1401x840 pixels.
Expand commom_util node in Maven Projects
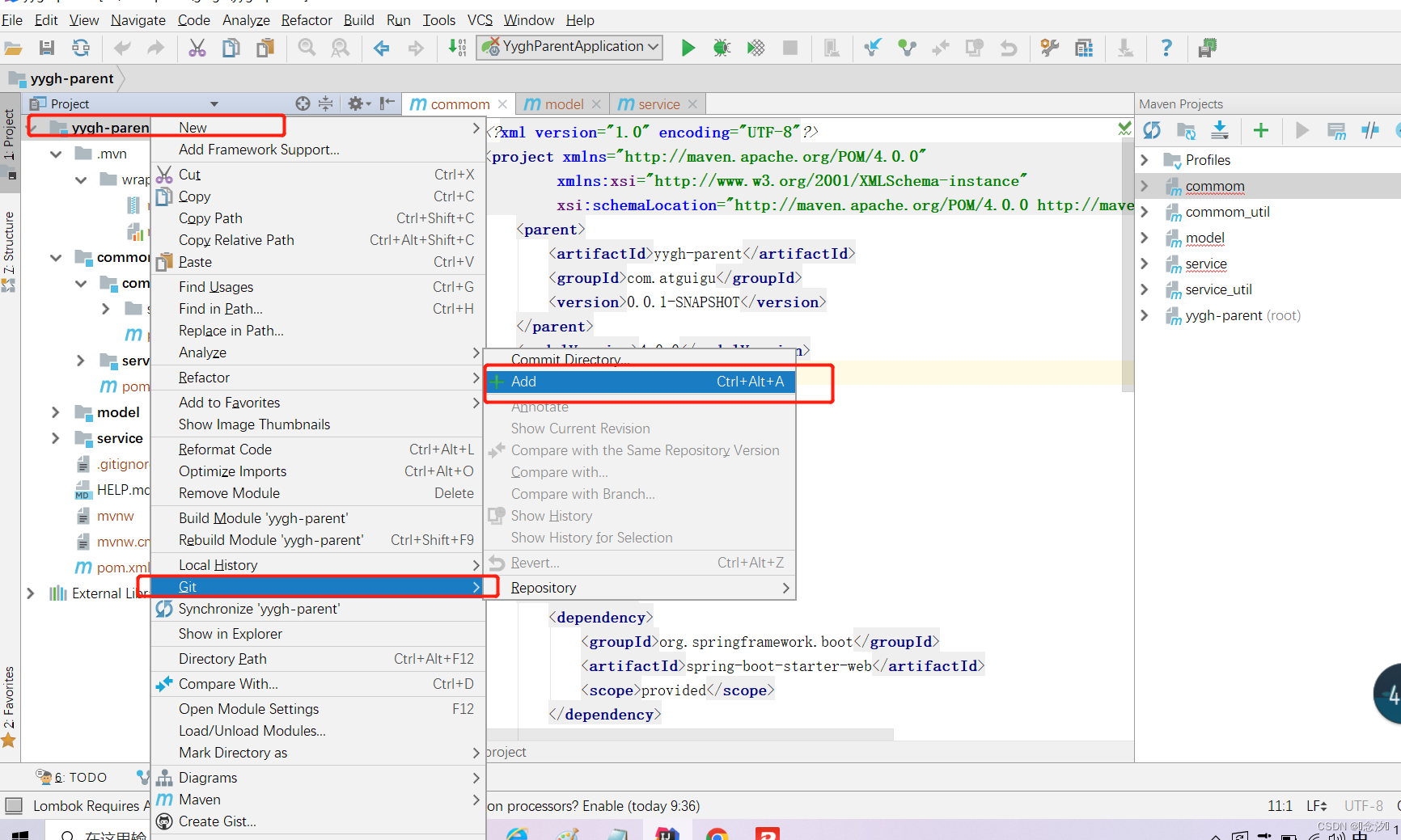coord(1145,212)
